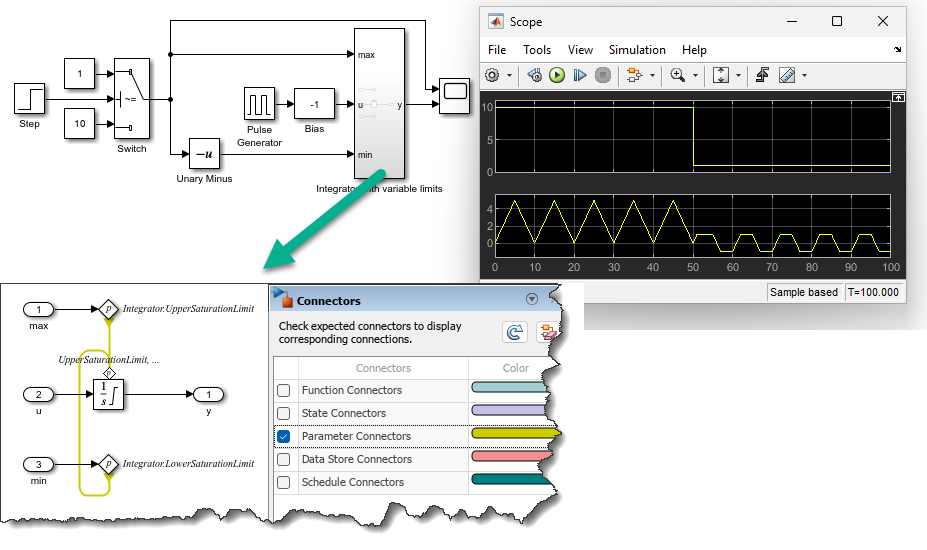Open dropdown arrow next to Zoom tool

pyautogui.click(x=695, y=76)
